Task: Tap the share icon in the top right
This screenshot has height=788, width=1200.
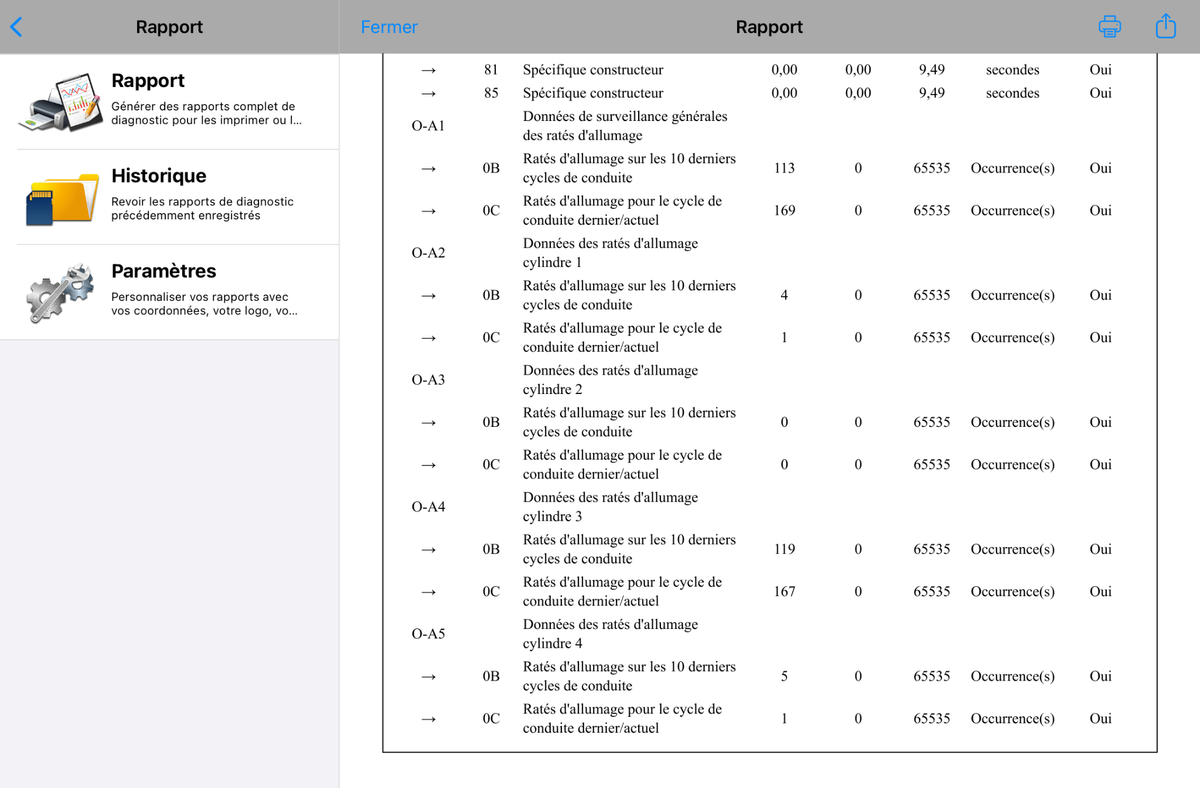Action: 1165,26
